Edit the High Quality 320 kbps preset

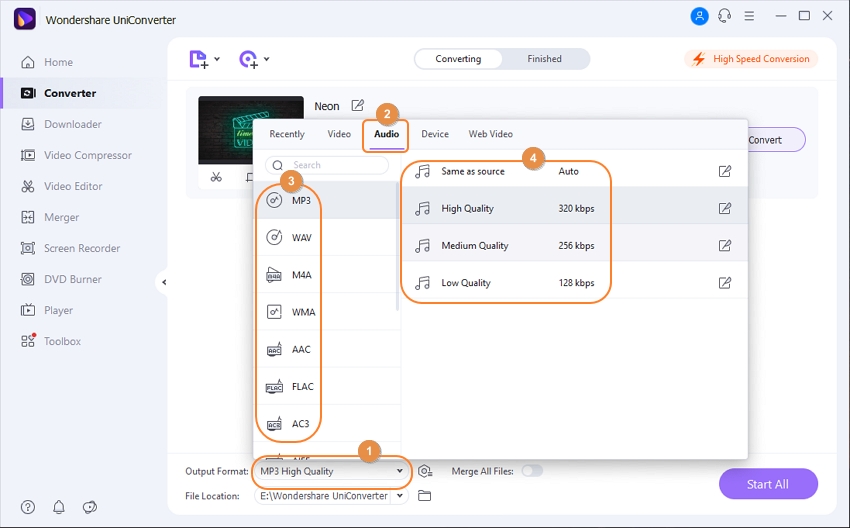pos(725,209)
